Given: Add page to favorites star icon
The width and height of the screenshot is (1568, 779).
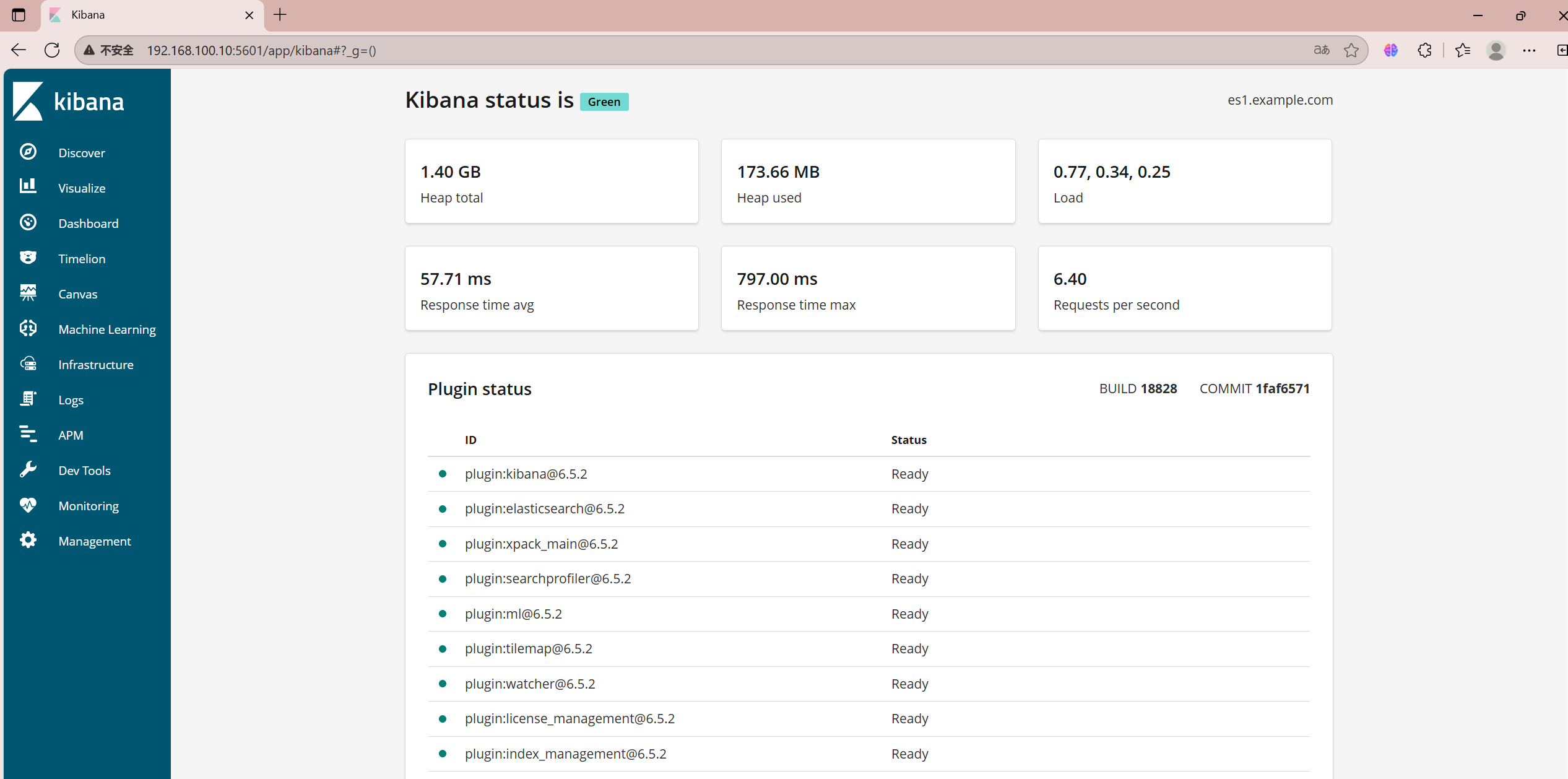Looking at the screenshot, I should tap(1351, 50).
